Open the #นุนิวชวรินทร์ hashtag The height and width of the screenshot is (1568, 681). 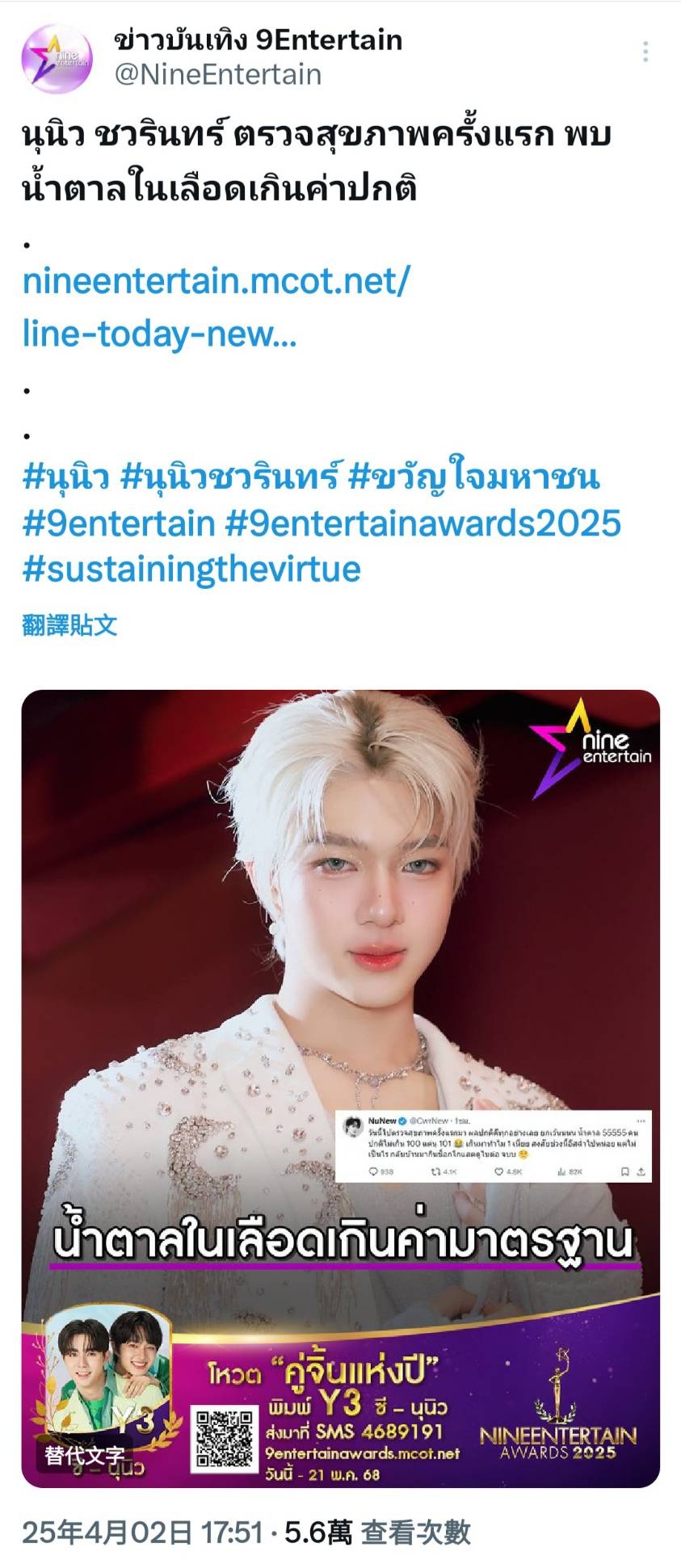[x=230, y=477]
